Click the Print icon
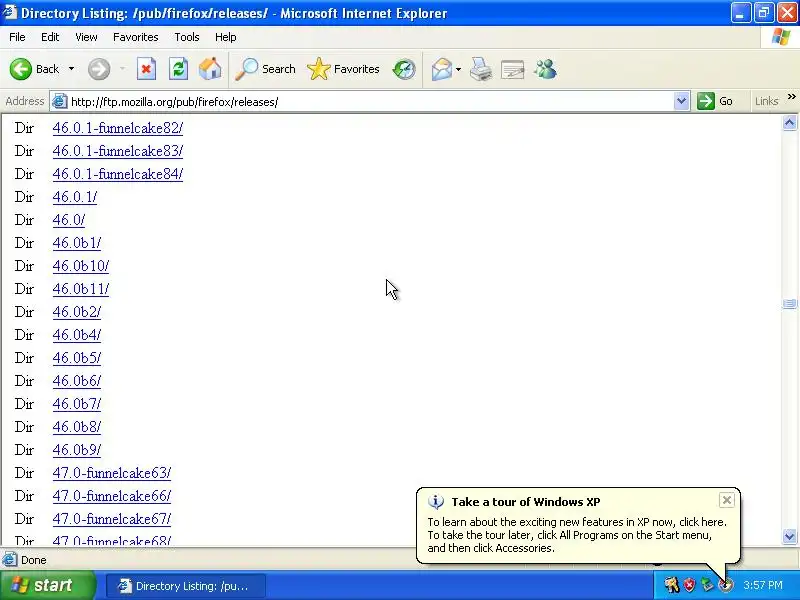This screenshot has height=600, width=800. click(x=481, y=69)
